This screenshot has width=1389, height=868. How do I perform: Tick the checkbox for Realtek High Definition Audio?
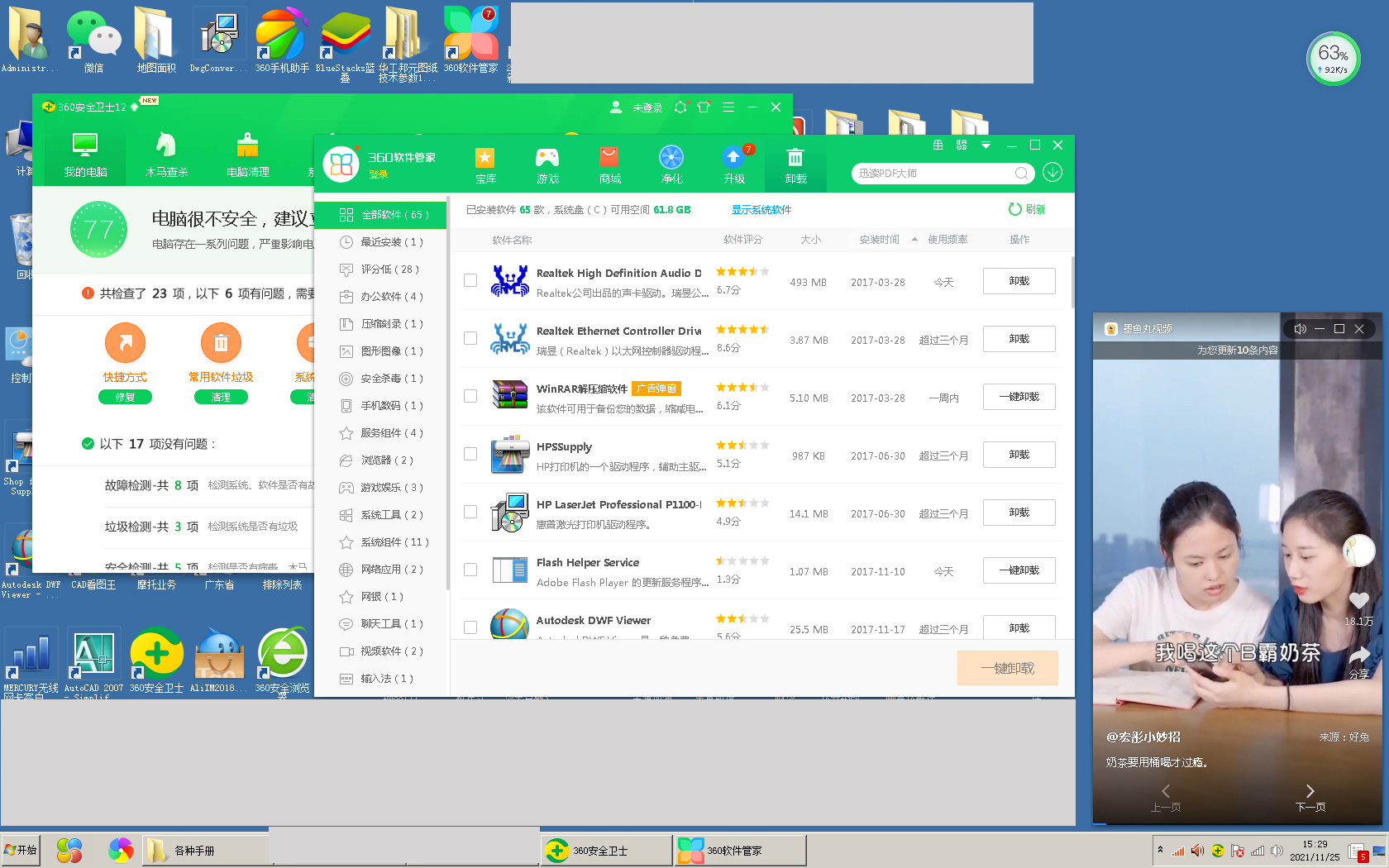[470, 280]
